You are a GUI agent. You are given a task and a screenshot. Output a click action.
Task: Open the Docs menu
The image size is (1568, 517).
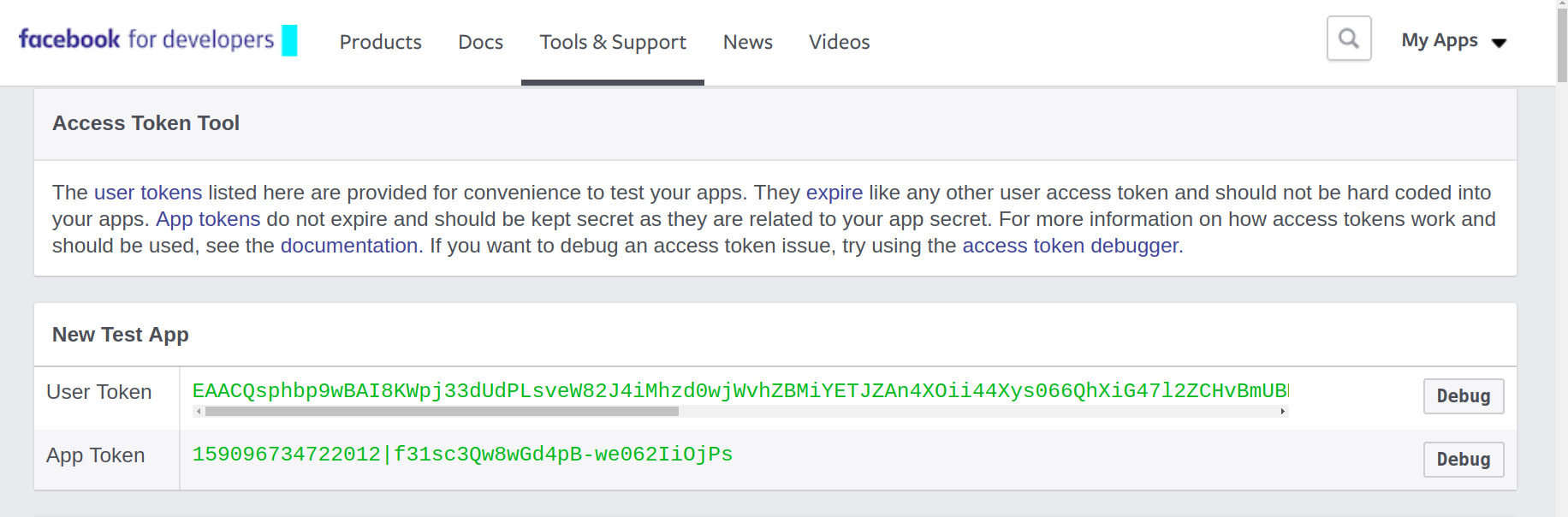(480, 42)
